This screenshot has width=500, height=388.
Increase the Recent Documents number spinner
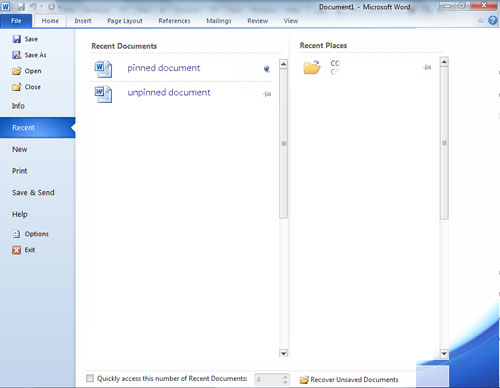tap(285, 377)
